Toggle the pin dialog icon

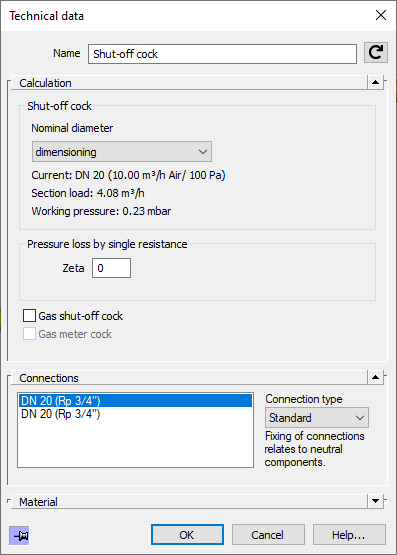click(19, 535)
